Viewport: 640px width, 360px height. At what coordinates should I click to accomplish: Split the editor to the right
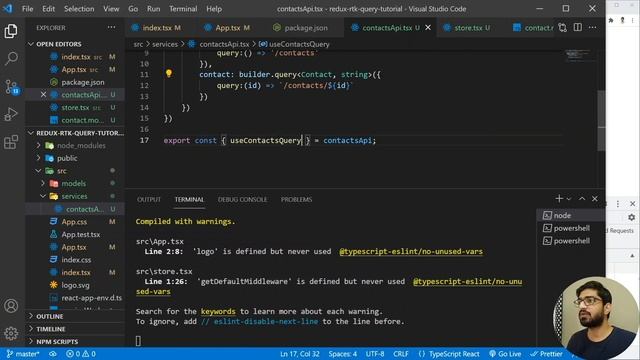pyautogui.click(x=578, y=28)
